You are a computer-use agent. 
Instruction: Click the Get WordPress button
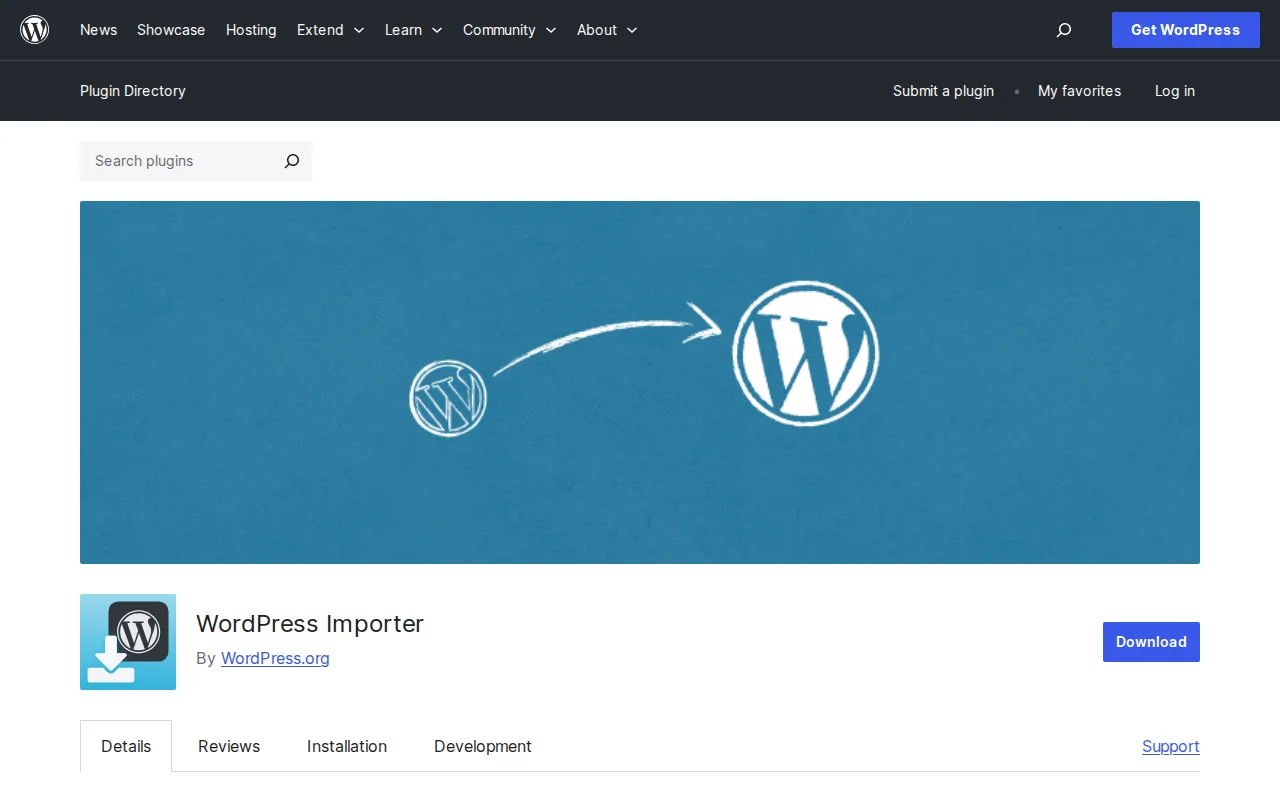point(1185,30)
